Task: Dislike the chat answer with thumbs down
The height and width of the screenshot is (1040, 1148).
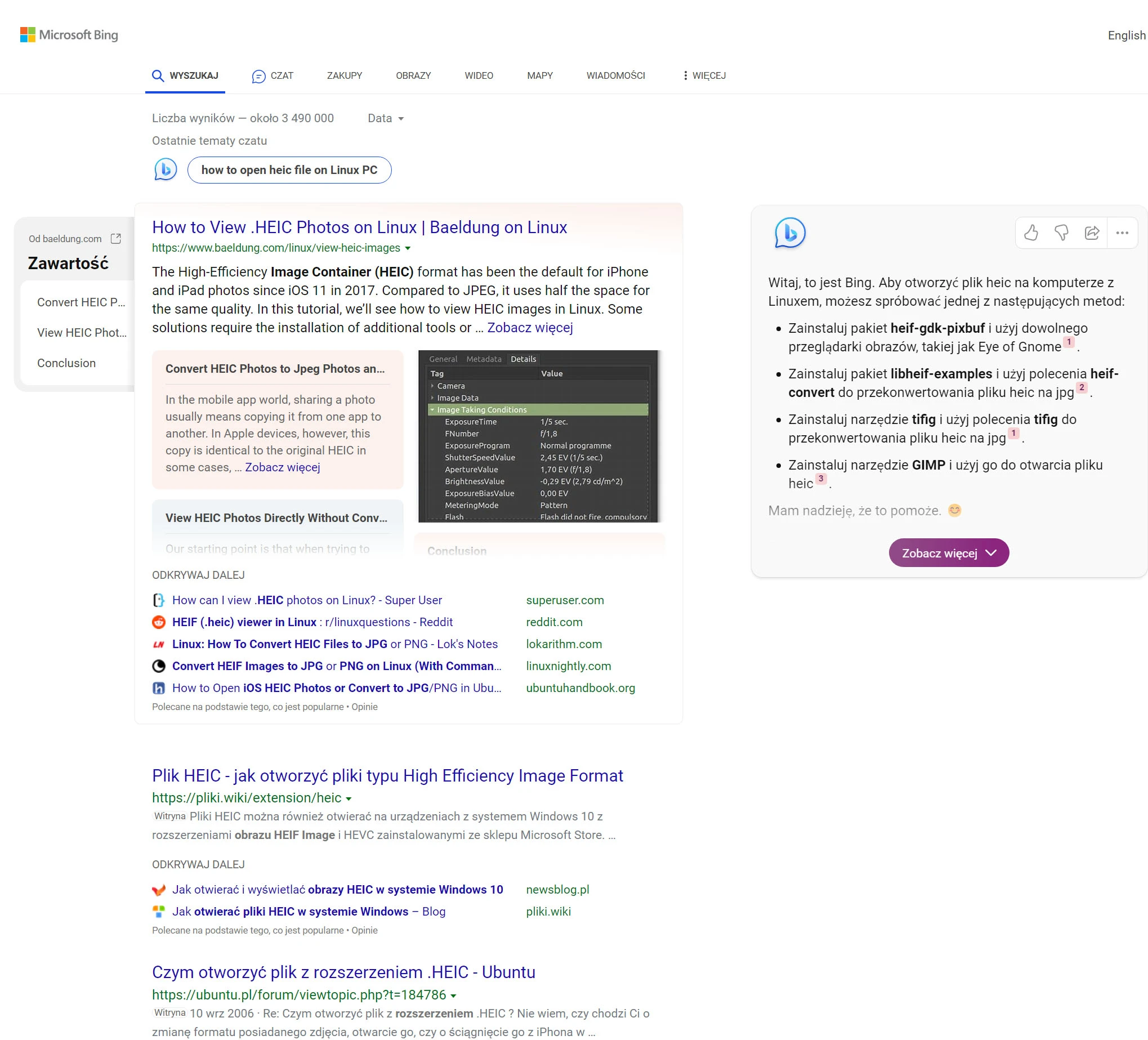Action: (1061, 233)
